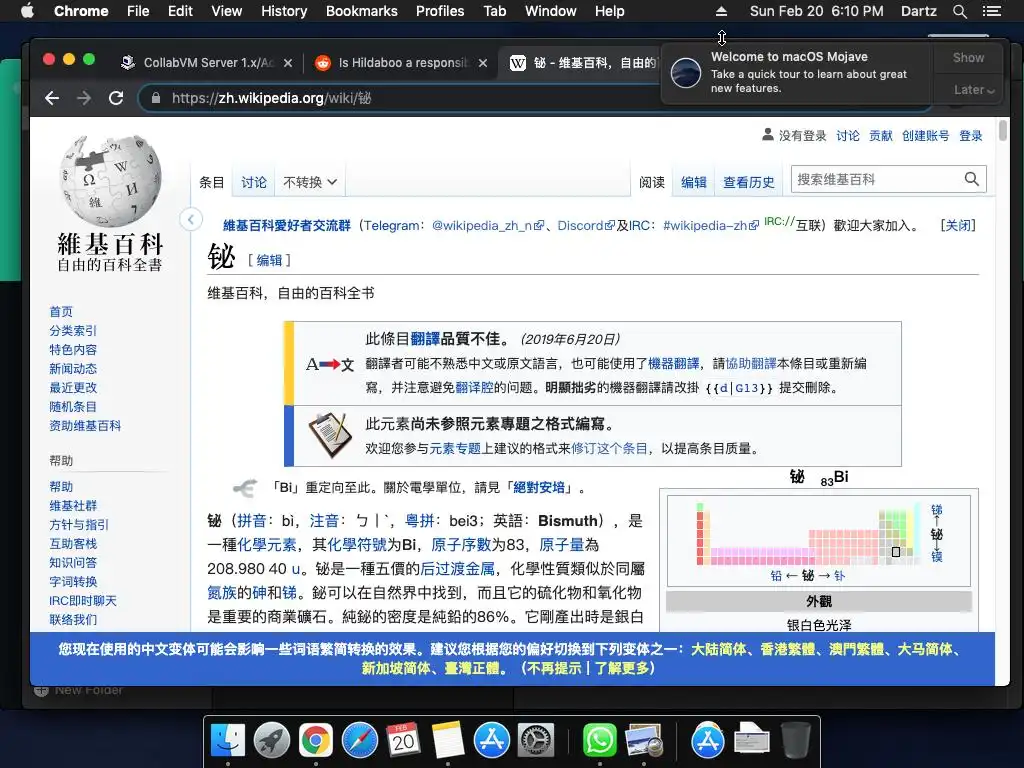1024x768 pixels.
Task: Open the second App Store icon beside Preview
Action: [708, 741]
